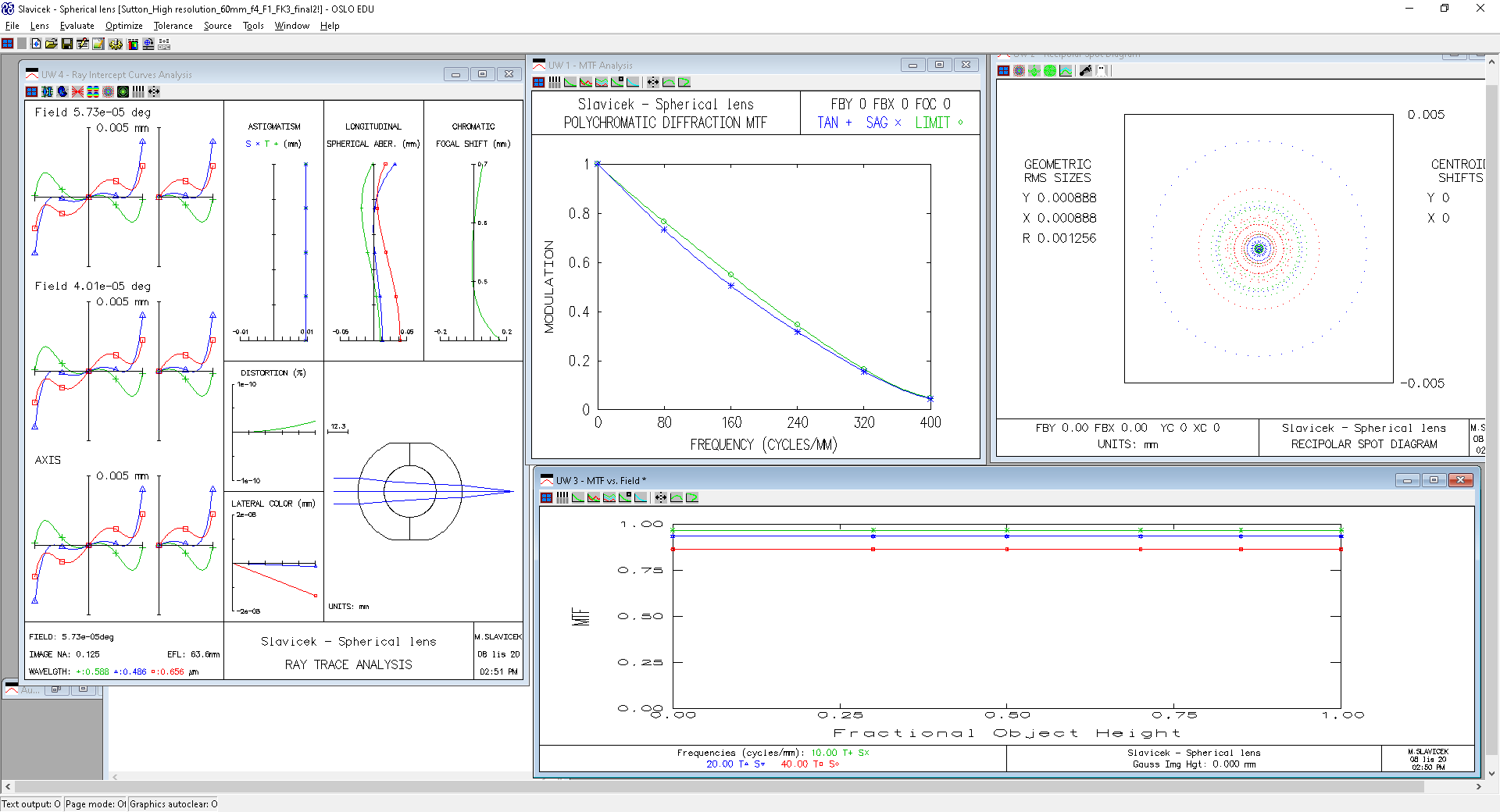
Task: Click the green MTF curve icon in UW 1
Action: 570,82
